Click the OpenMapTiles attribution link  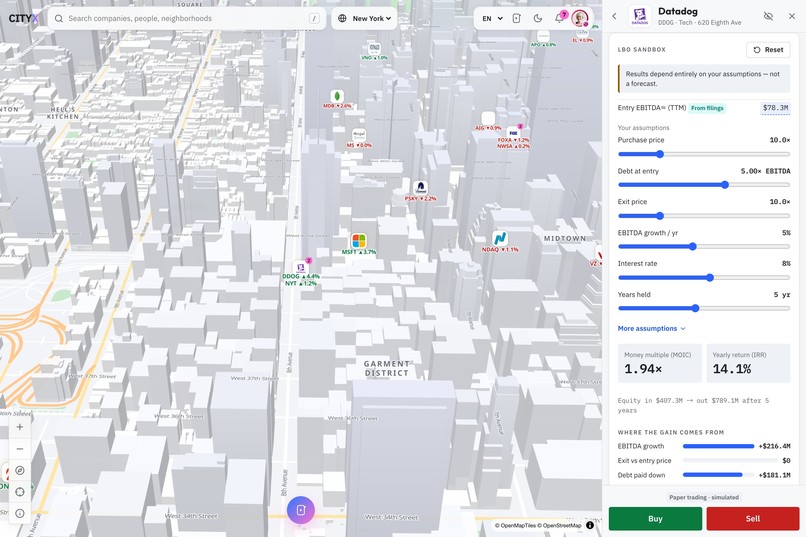515,525
